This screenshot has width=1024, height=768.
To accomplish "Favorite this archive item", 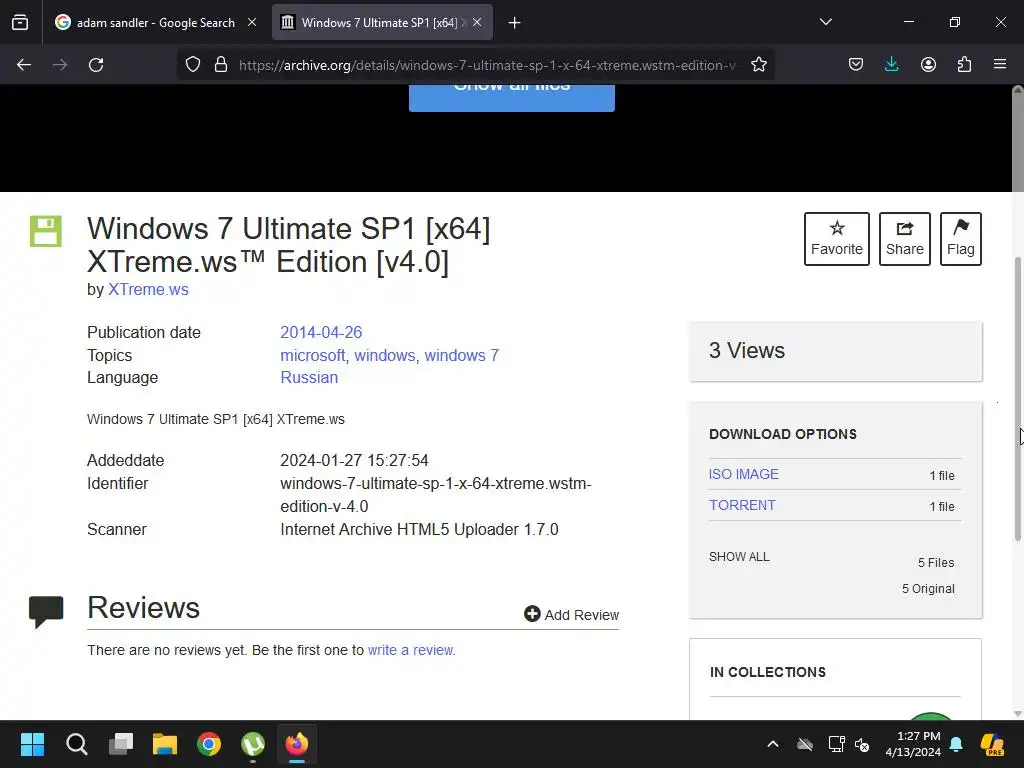I will (x=837, y=239).
